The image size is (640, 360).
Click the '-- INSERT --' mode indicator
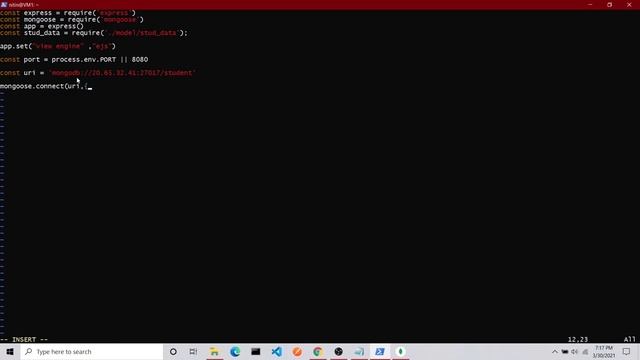pyautogui.click(x=24, y=339)
